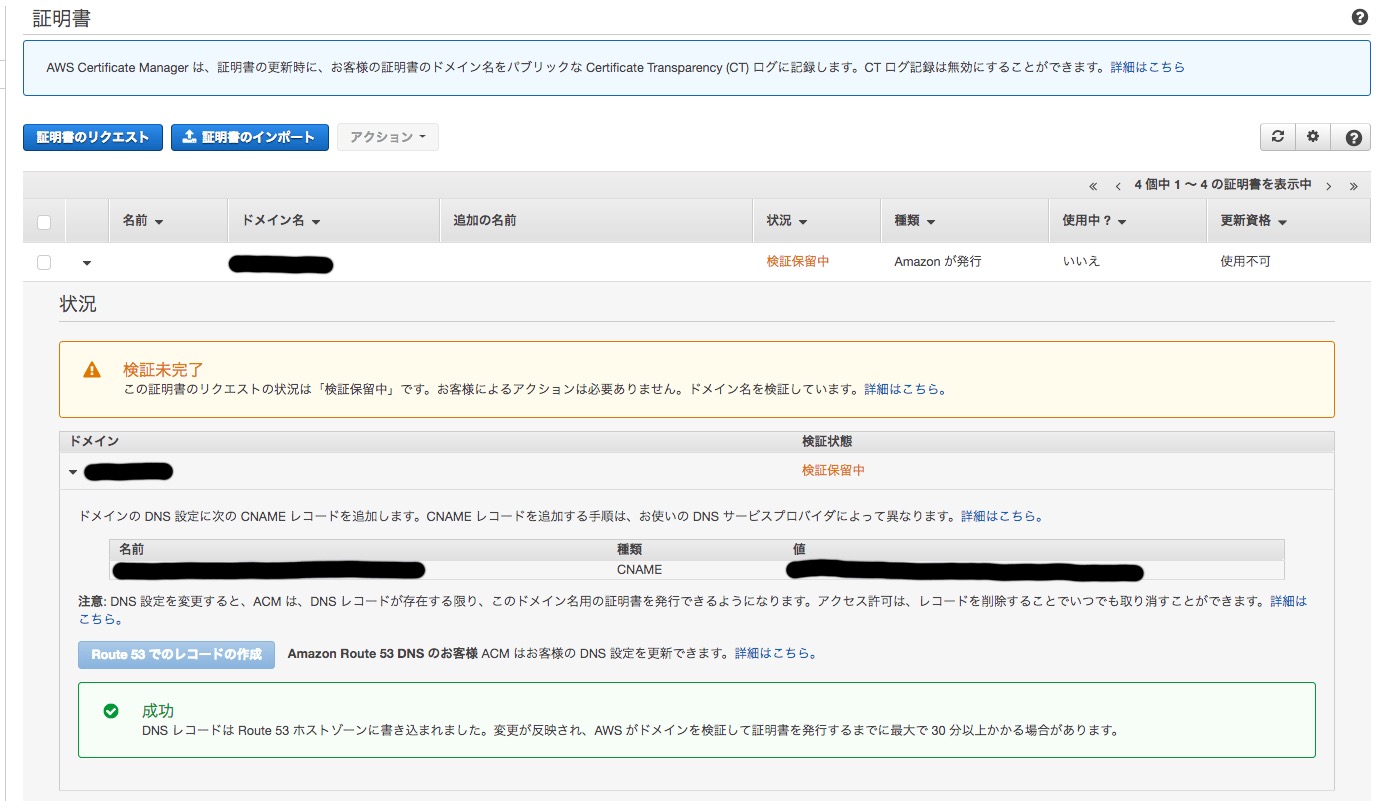The width and height of the screenshot is (1387, 801).
Task: Select the checkbox for the pending certificate row
Action: coord(42,262)
